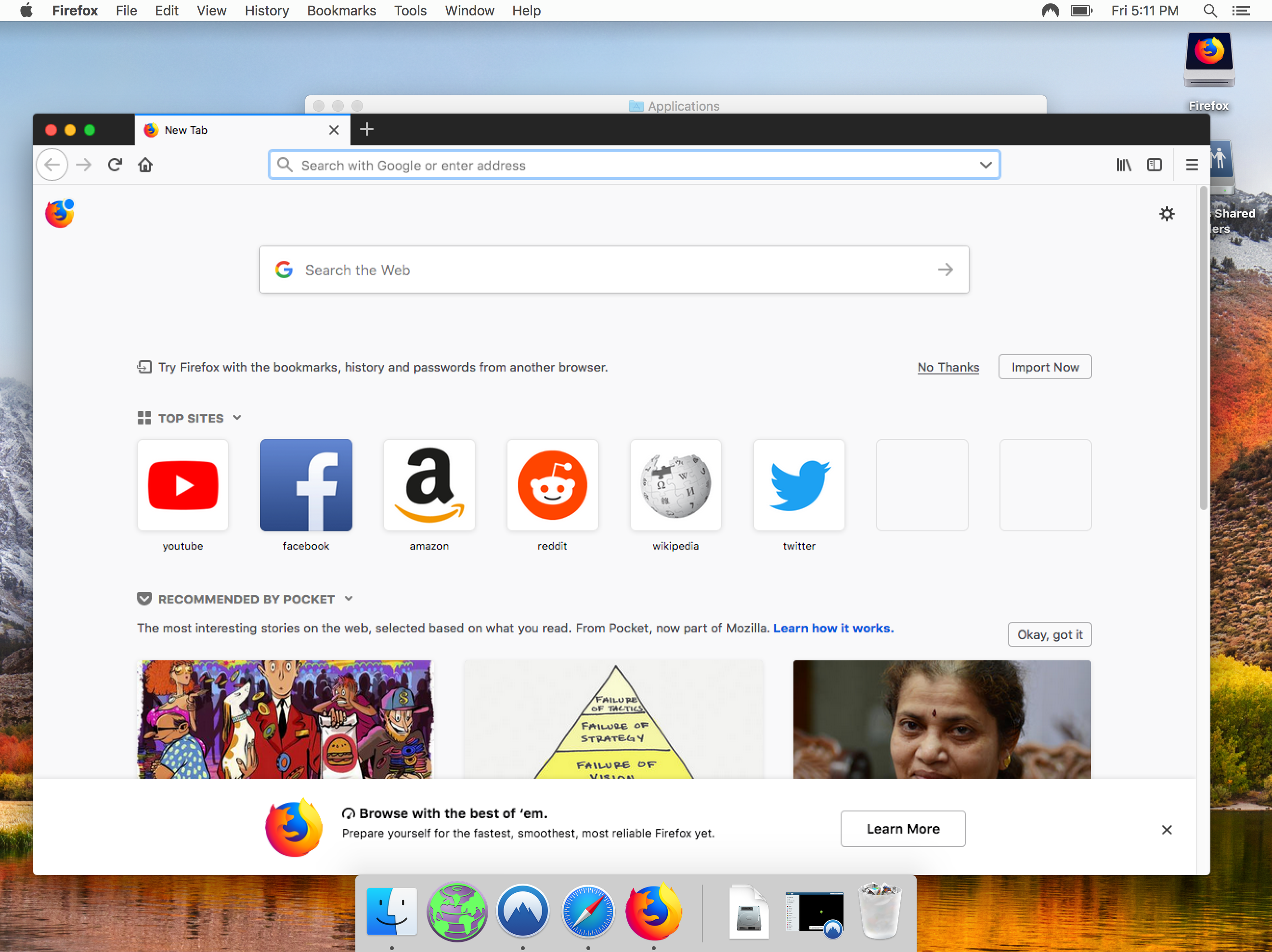This screenshot has width=1272, height=952.
Task: Click the Firefox logo with notification dot
Action: coord(60,214)
